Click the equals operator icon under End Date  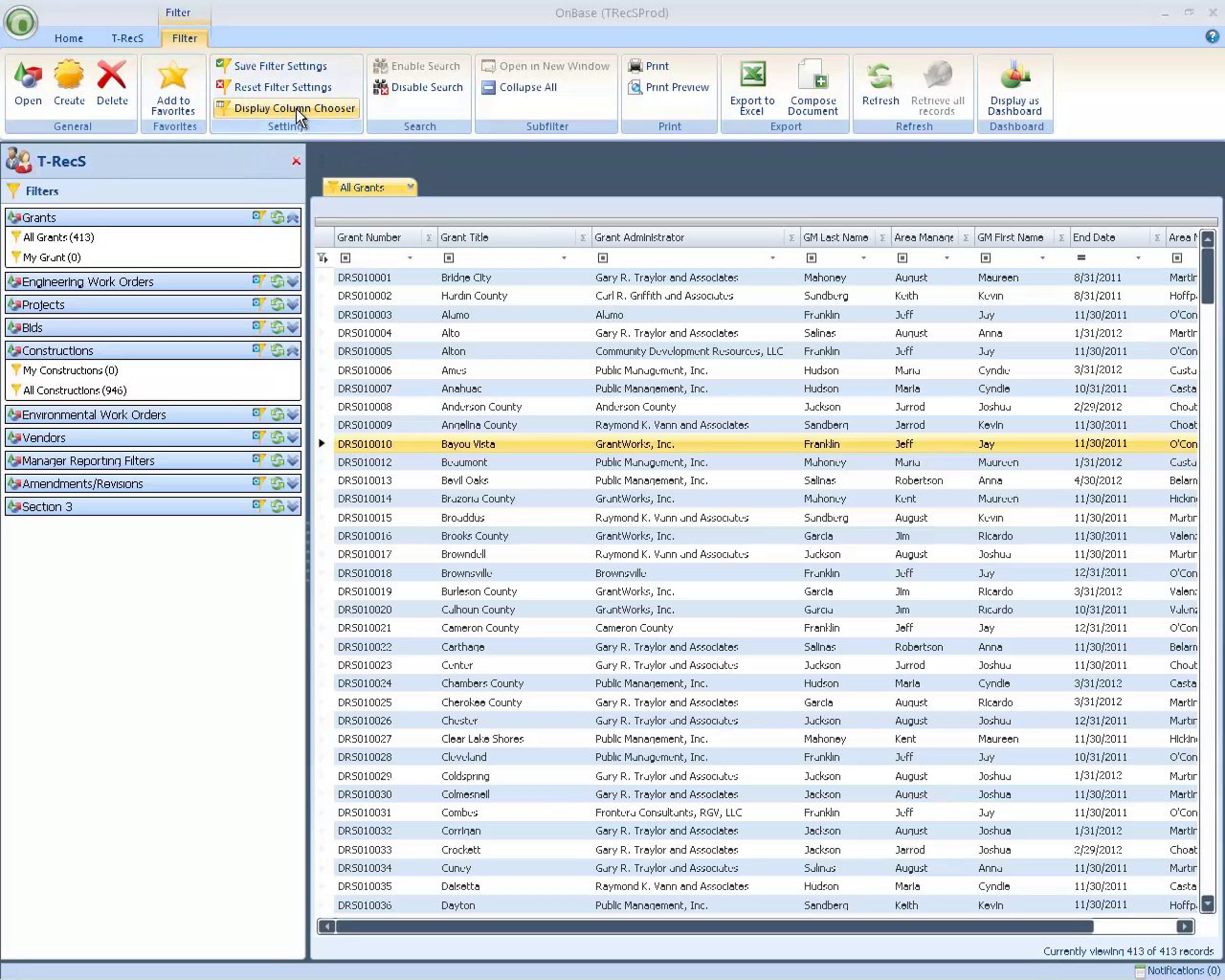click(1081, 258)
